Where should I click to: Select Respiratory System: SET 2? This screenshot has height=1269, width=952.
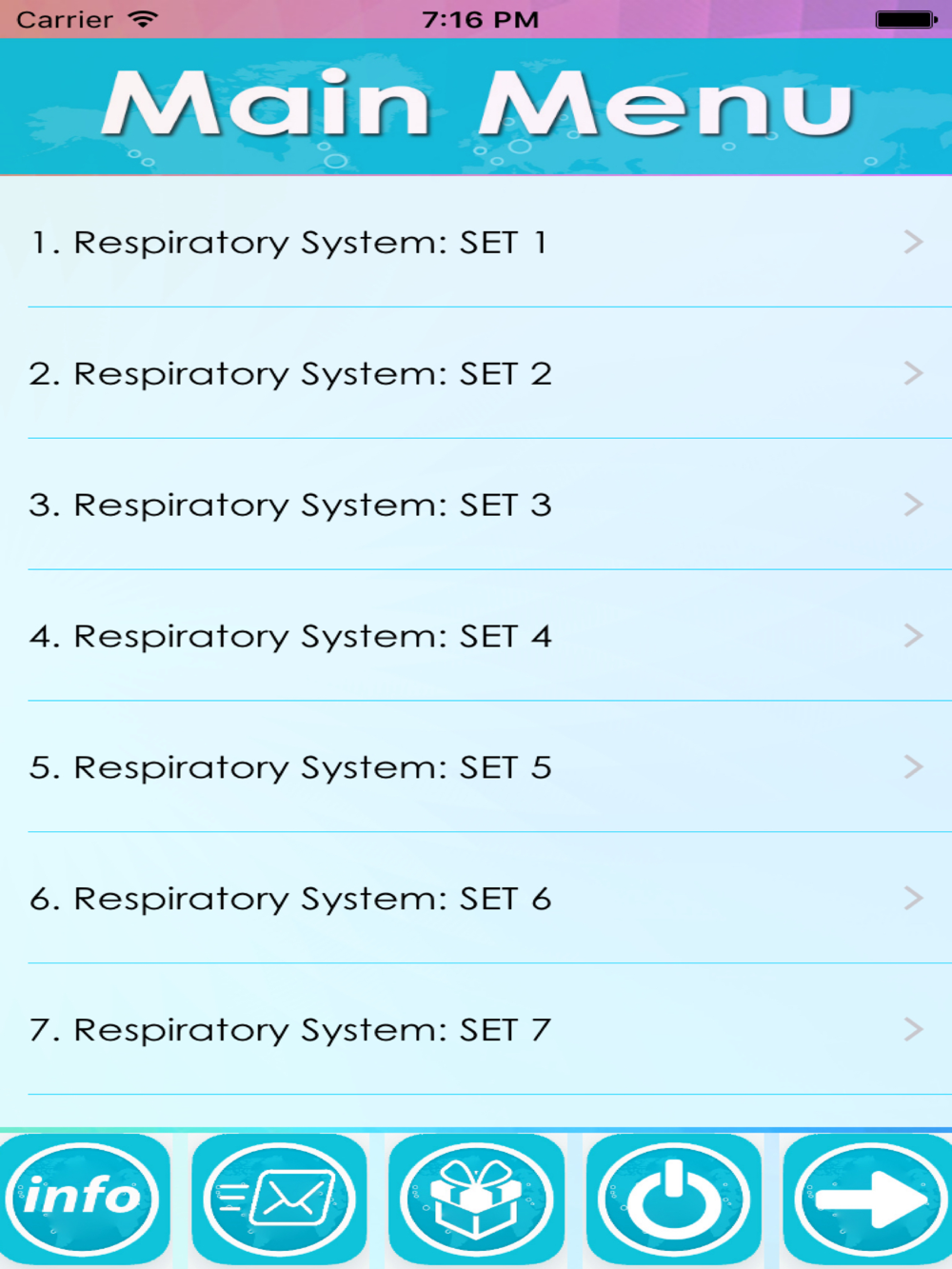[x=291, y=374]
